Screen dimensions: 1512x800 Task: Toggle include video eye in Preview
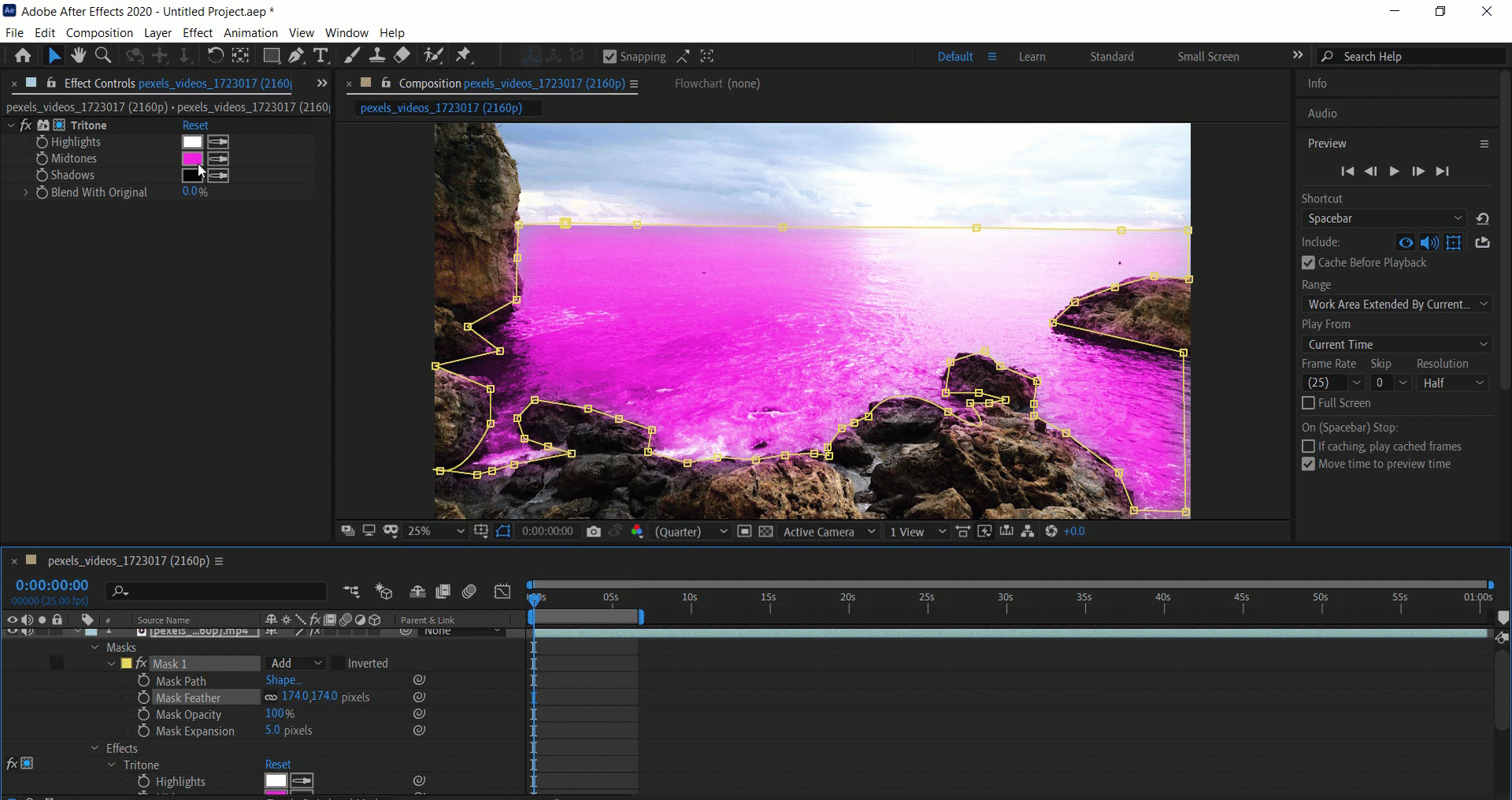tap(1406, 243)
